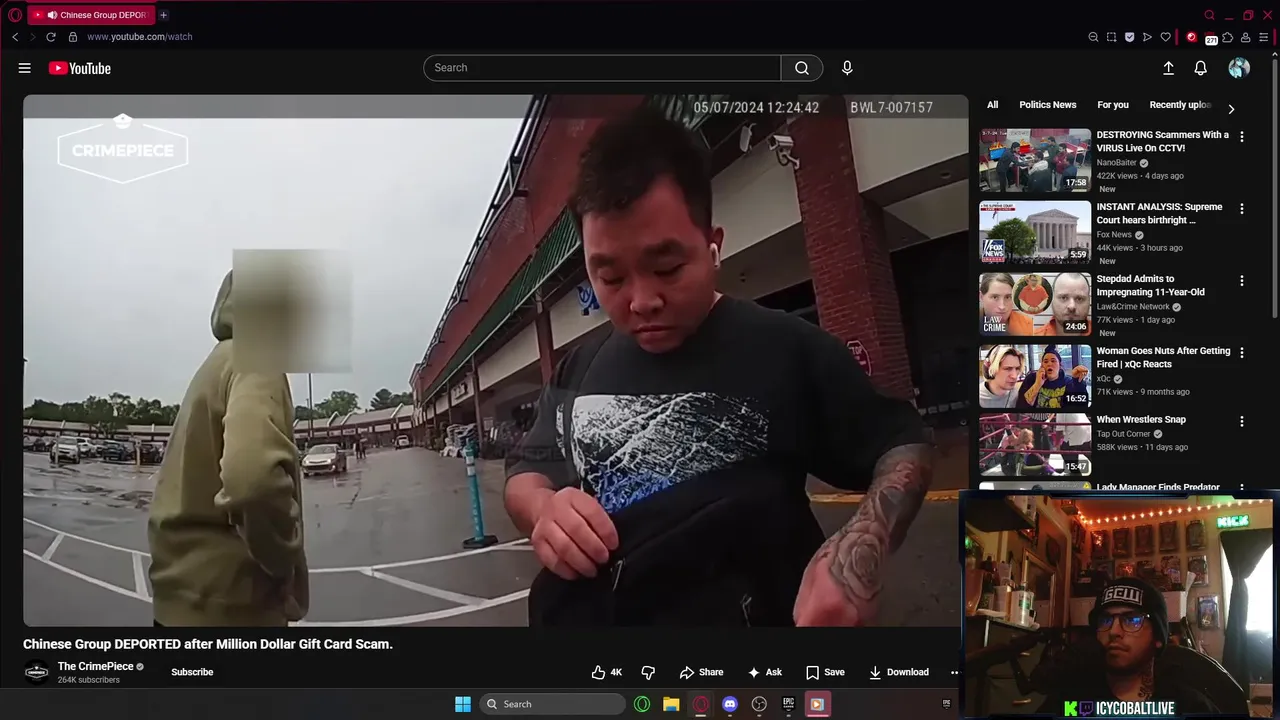Open the YouTube create upload icon
The height and width of the screenshot is (720, 1280).
point(1168,68)
